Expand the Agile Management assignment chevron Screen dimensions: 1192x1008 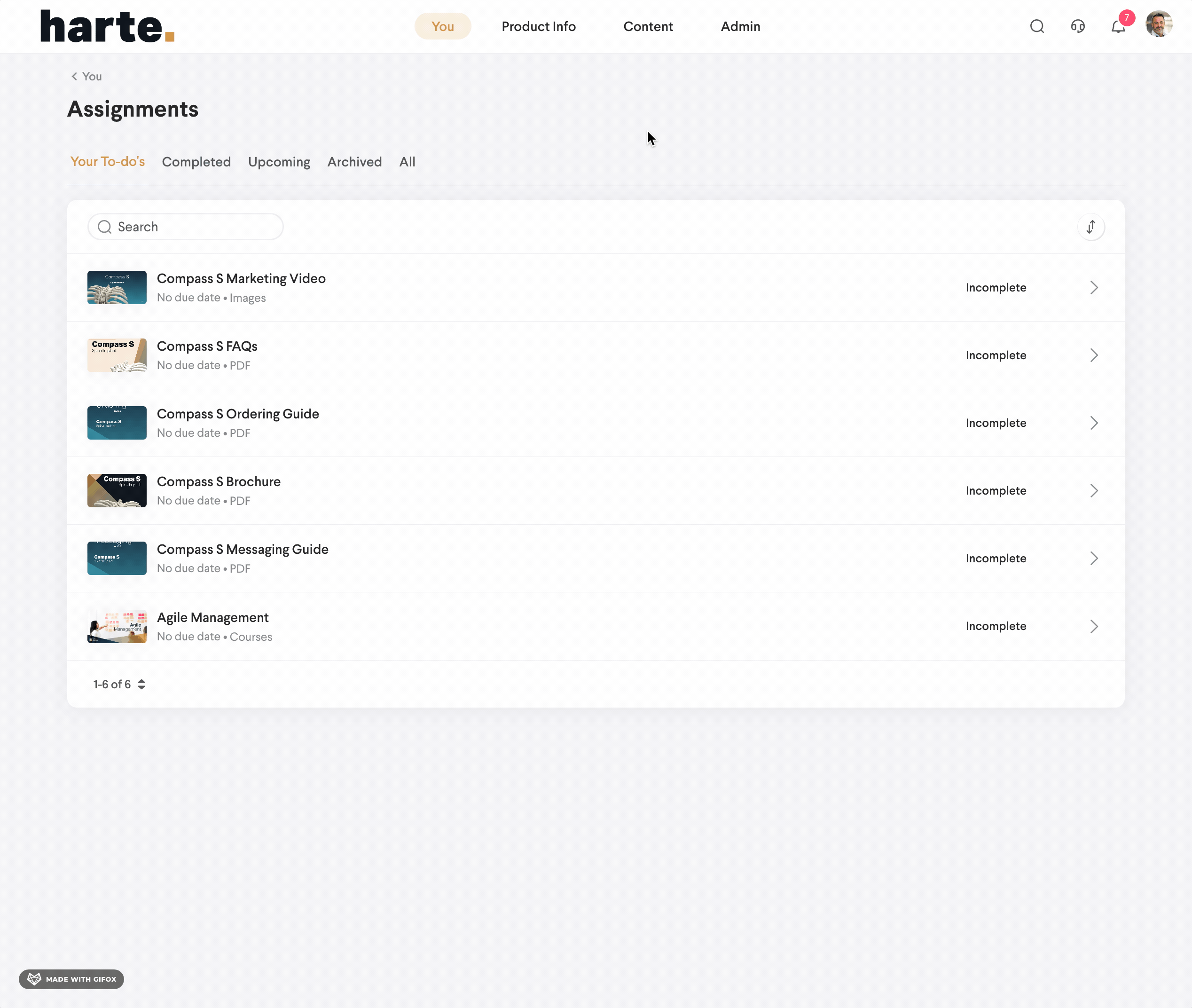pyautogui.click(x=1094, y=626)
